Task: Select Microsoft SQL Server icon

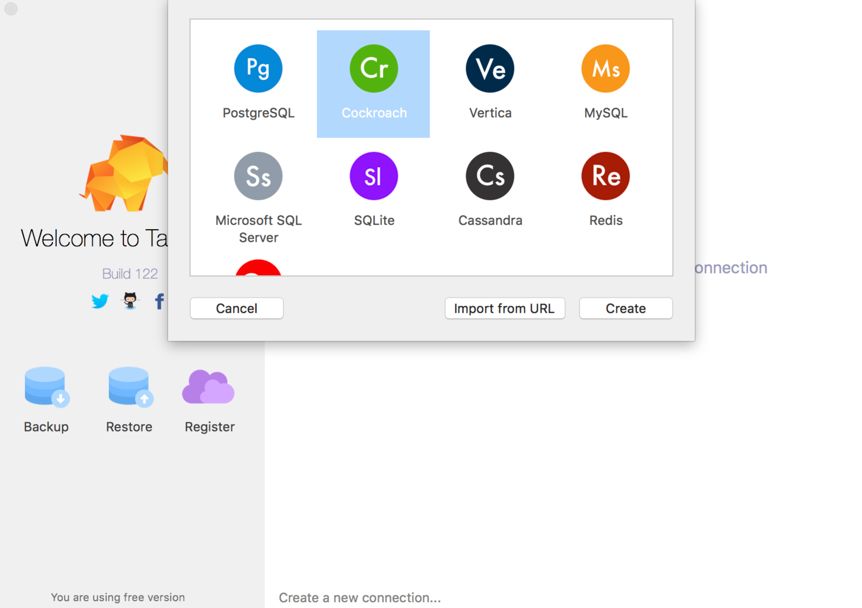Action: click(x=258, y=176)
